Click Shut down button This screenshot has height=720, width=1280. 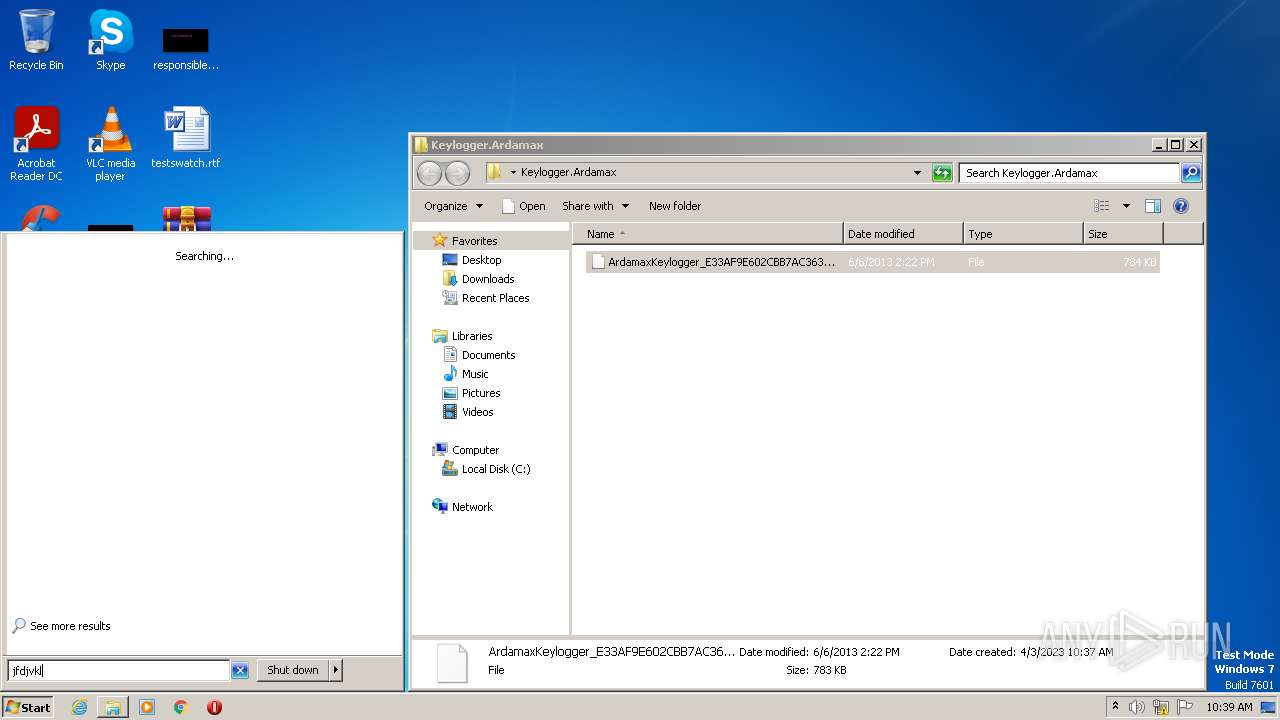[x=293, y=670]
